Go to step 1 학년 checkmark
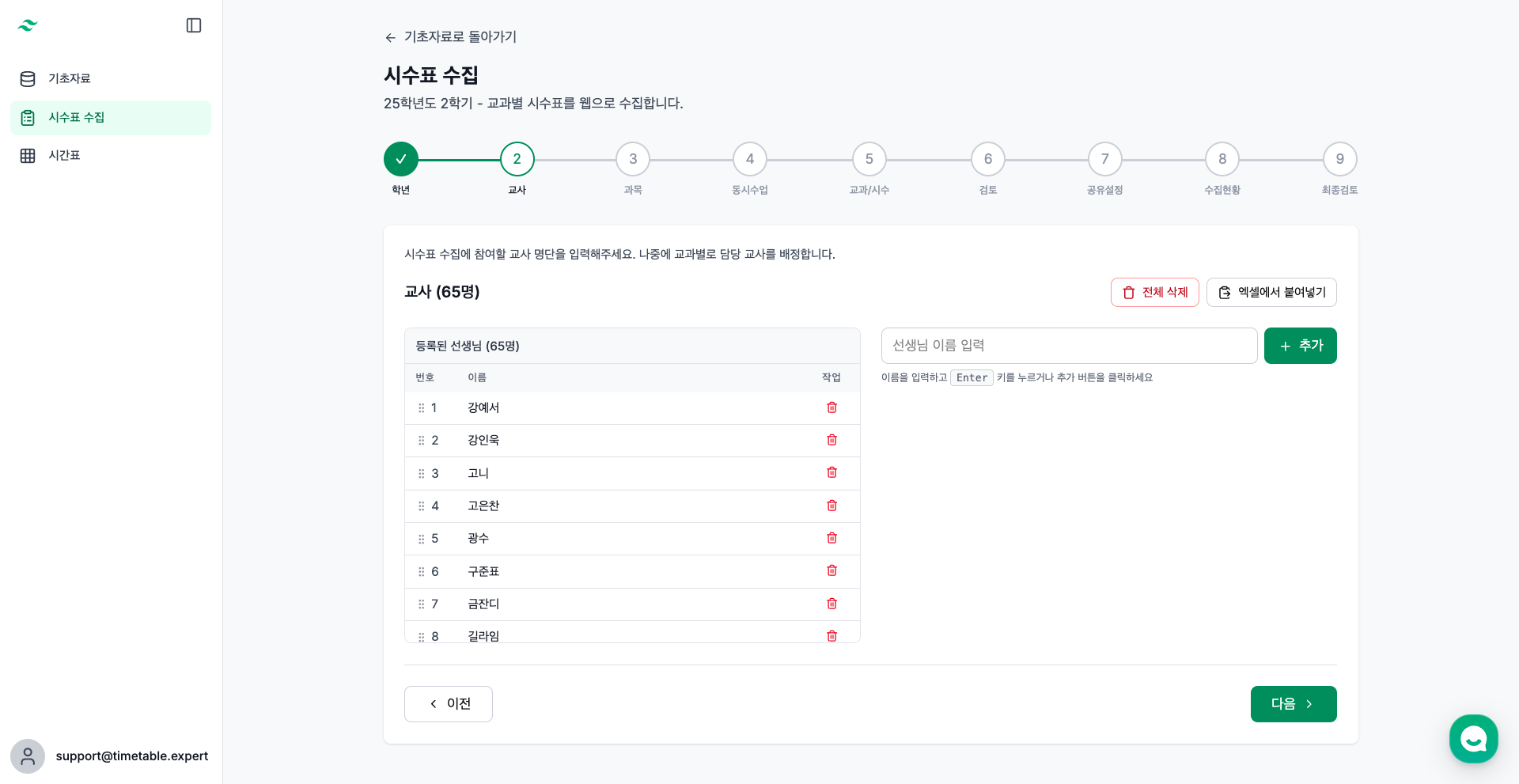 401,159
